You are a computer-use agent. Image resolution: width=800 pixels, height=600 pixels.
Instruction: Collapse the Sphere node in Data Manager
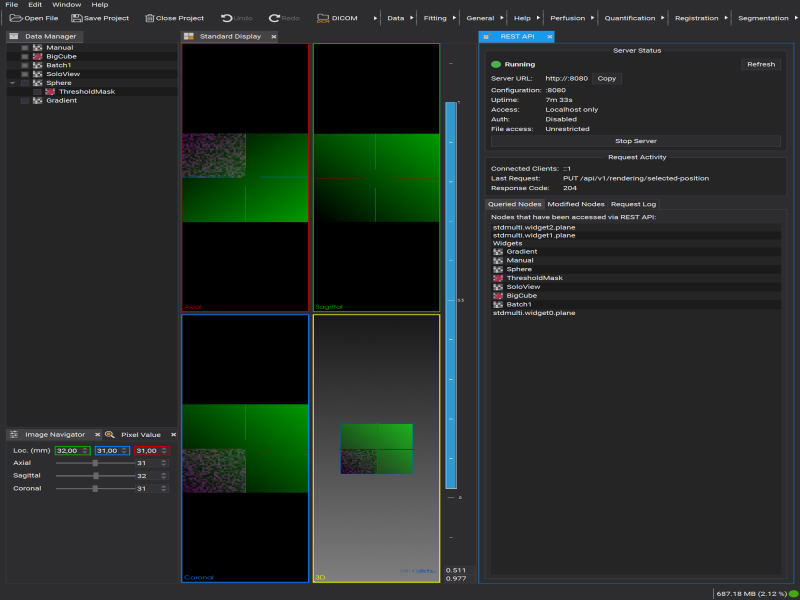click(12, 83)
